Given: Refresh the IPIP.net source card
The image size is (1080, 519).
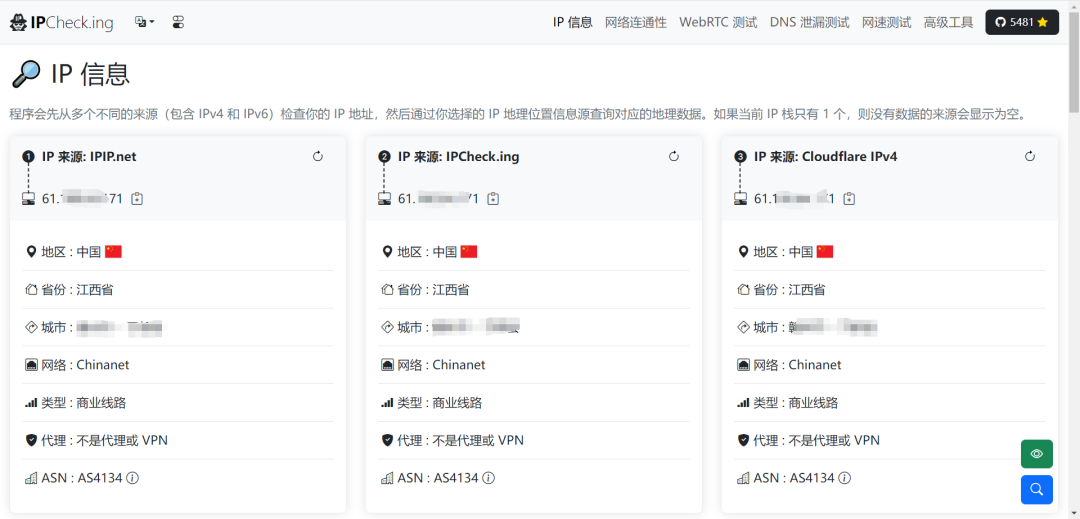Looking at the screenshot, I should (318, 156).
